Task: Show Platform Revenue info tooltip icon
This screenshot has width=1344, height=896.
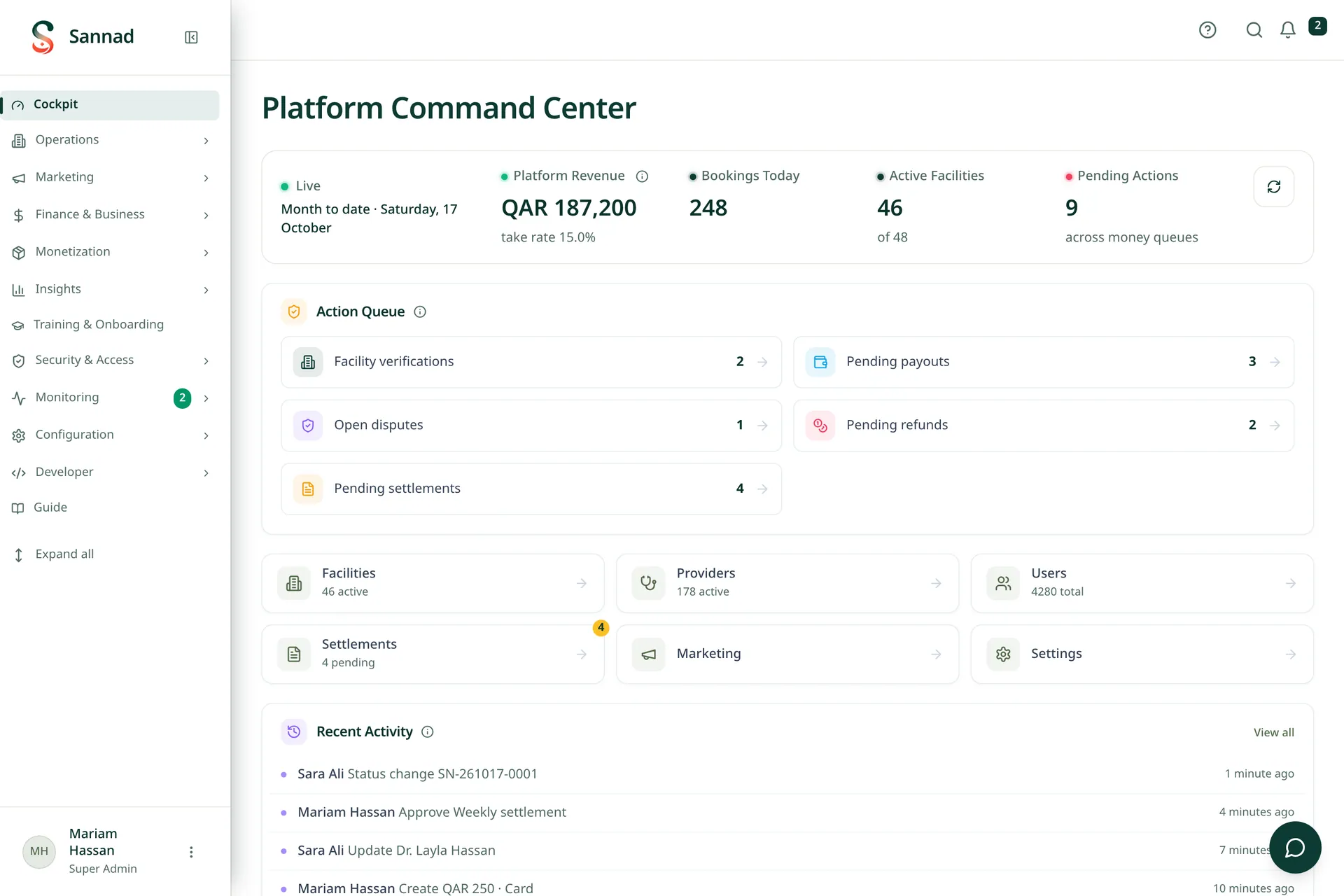Action: tap(642, 176)
